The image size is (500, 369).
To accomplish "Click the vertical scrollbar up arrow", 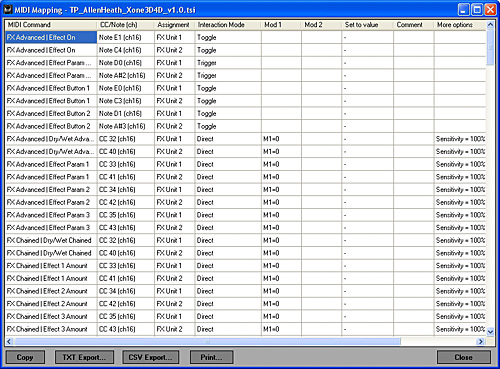I will tap(490, 25).
